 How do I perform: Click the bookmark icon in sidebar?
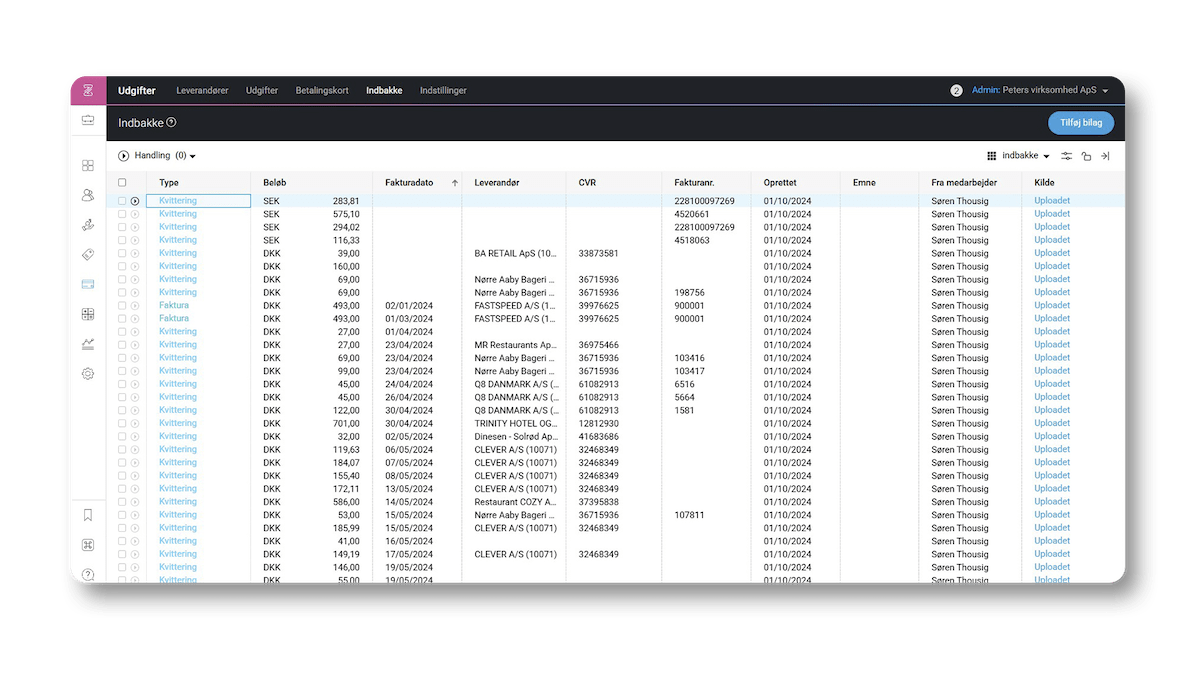point(88,515)
